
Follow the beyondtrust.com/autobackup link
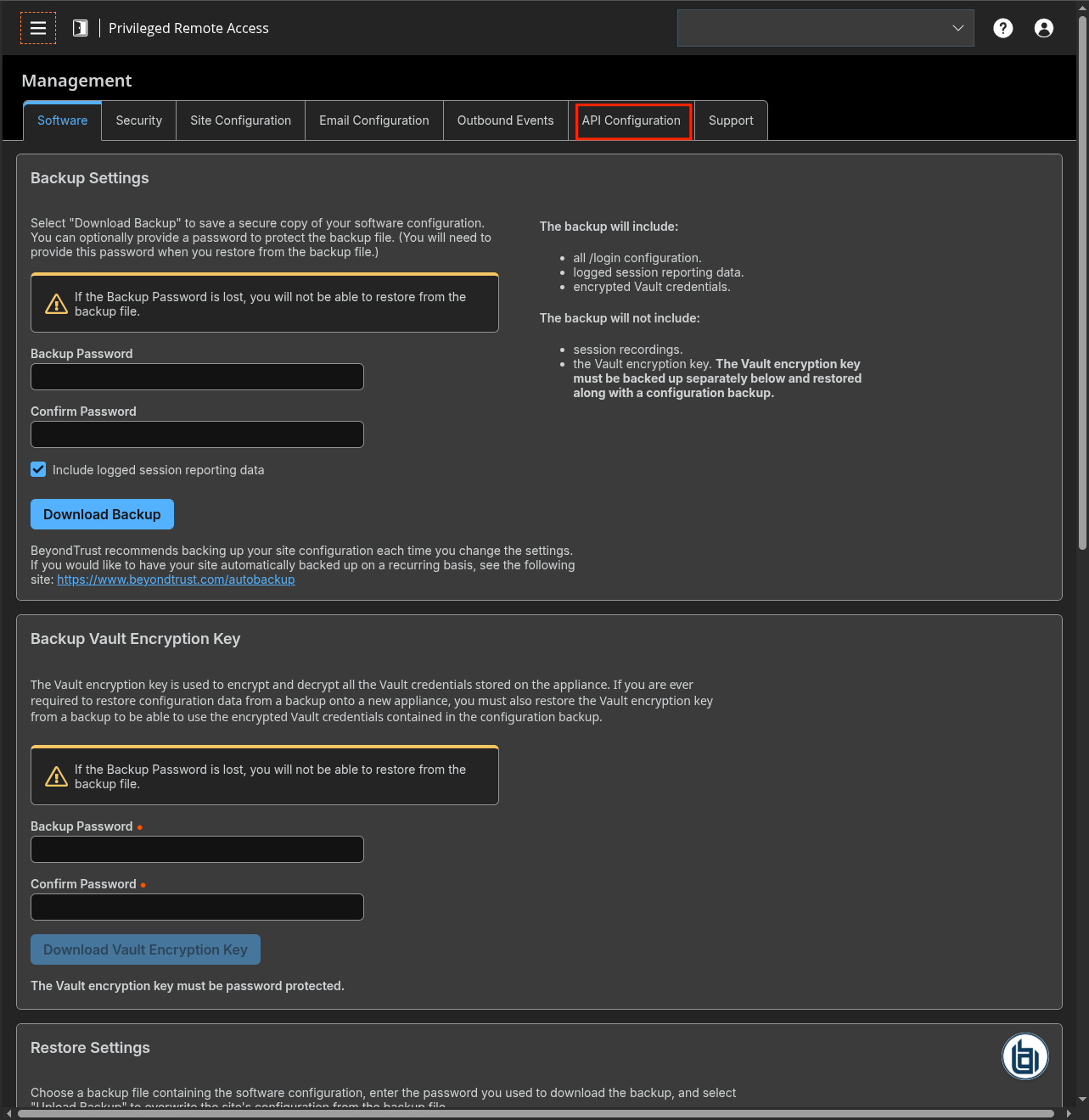coord(176,580)
